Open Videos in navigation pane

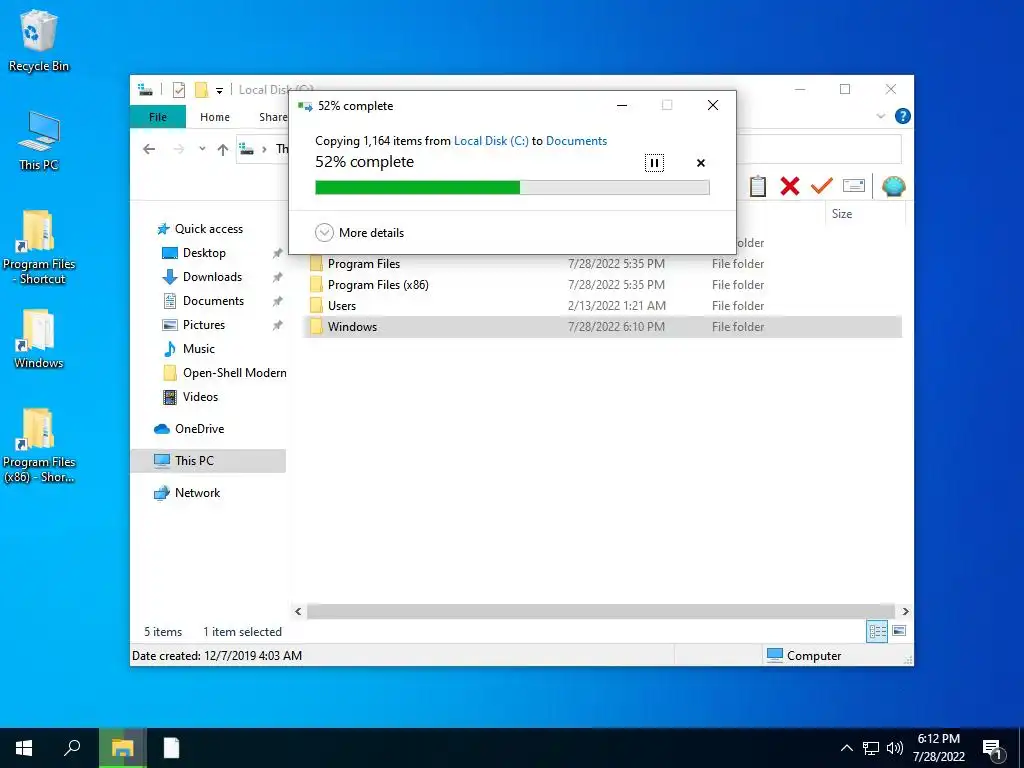[200, 397]
